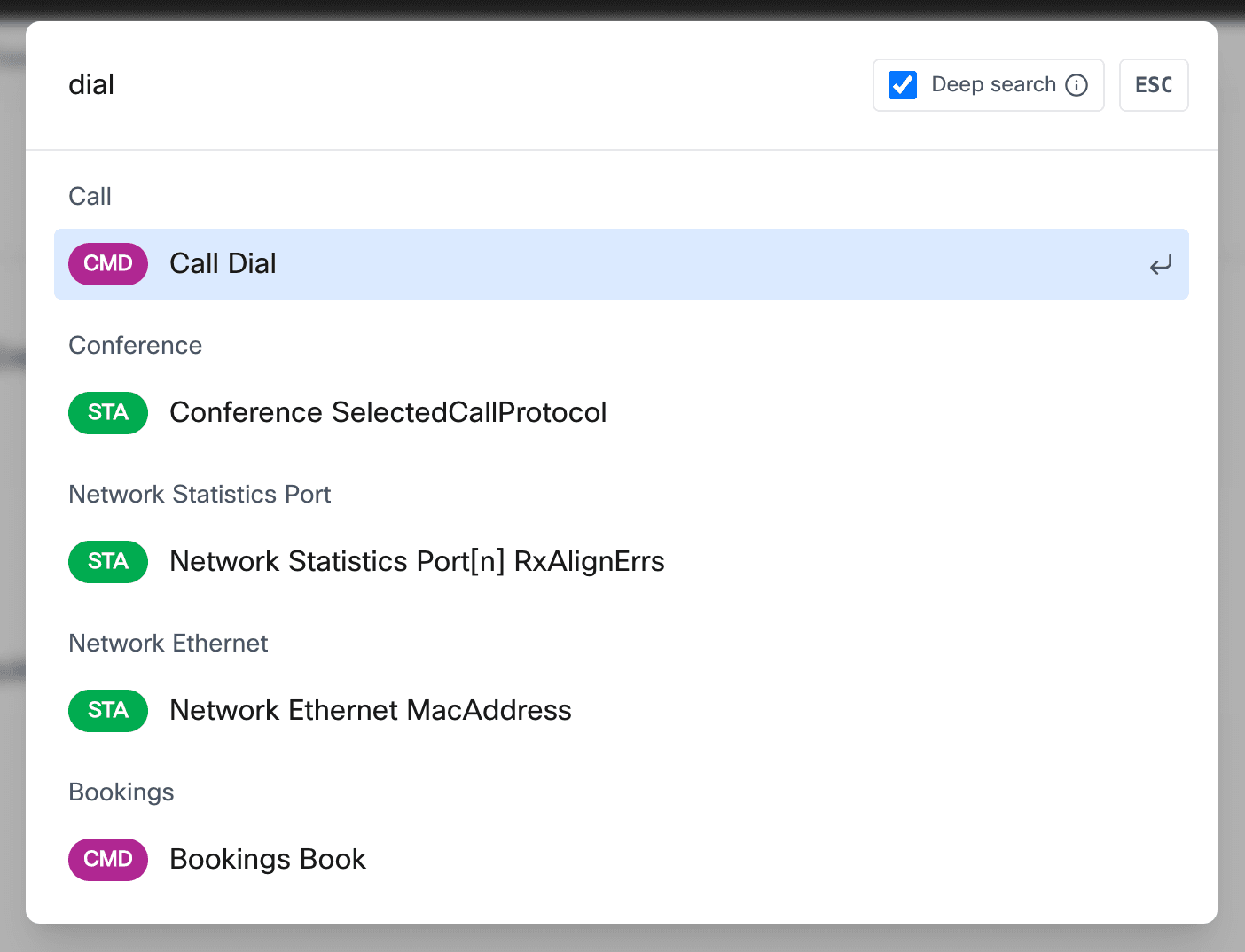The width and height of the screenshot is (1245, 952).
Task: Click the Bookings section header
Action: 121,792
